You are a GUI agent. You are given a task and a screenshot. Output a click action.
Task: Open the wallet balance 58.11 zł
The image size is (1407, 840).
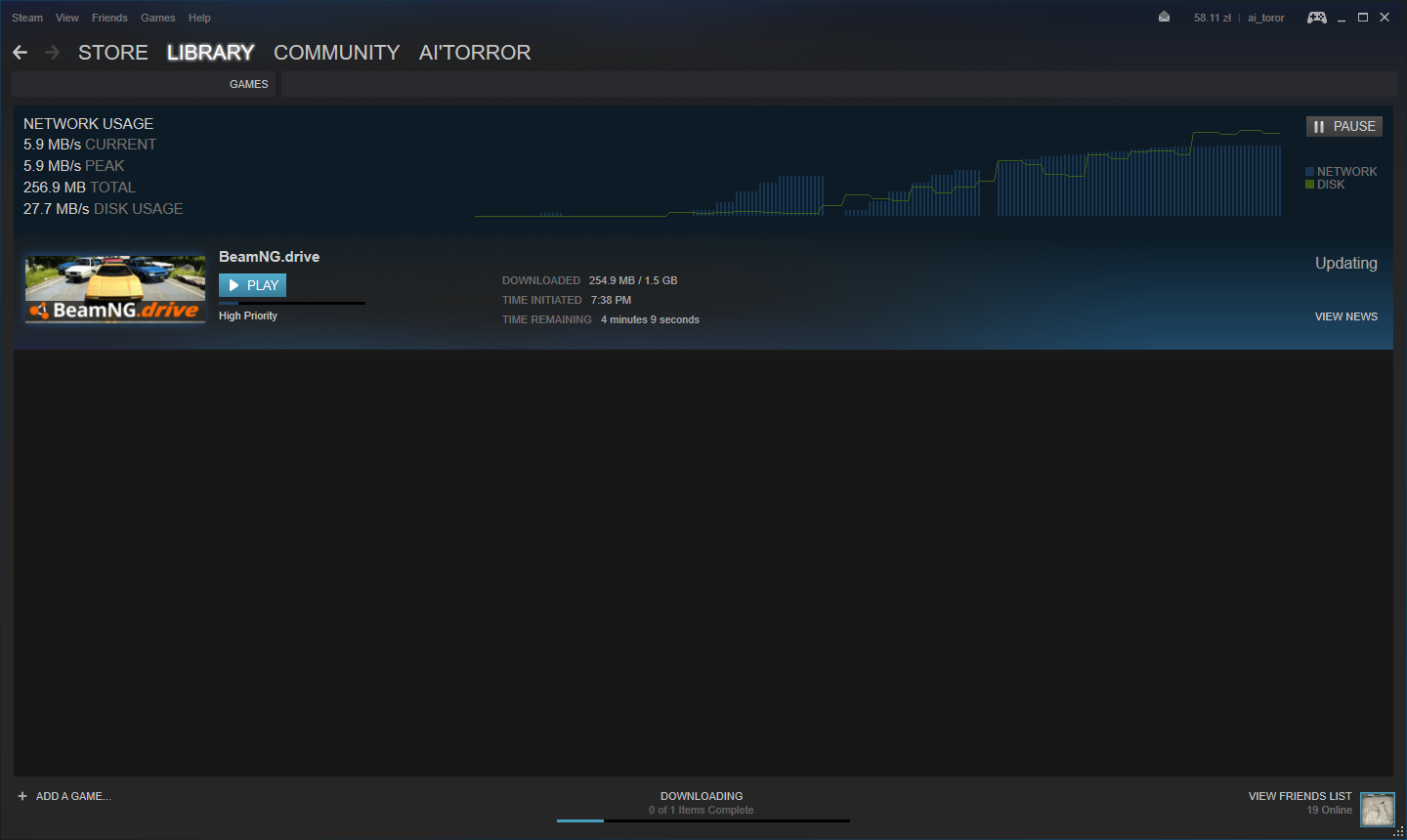(1213, 18)
